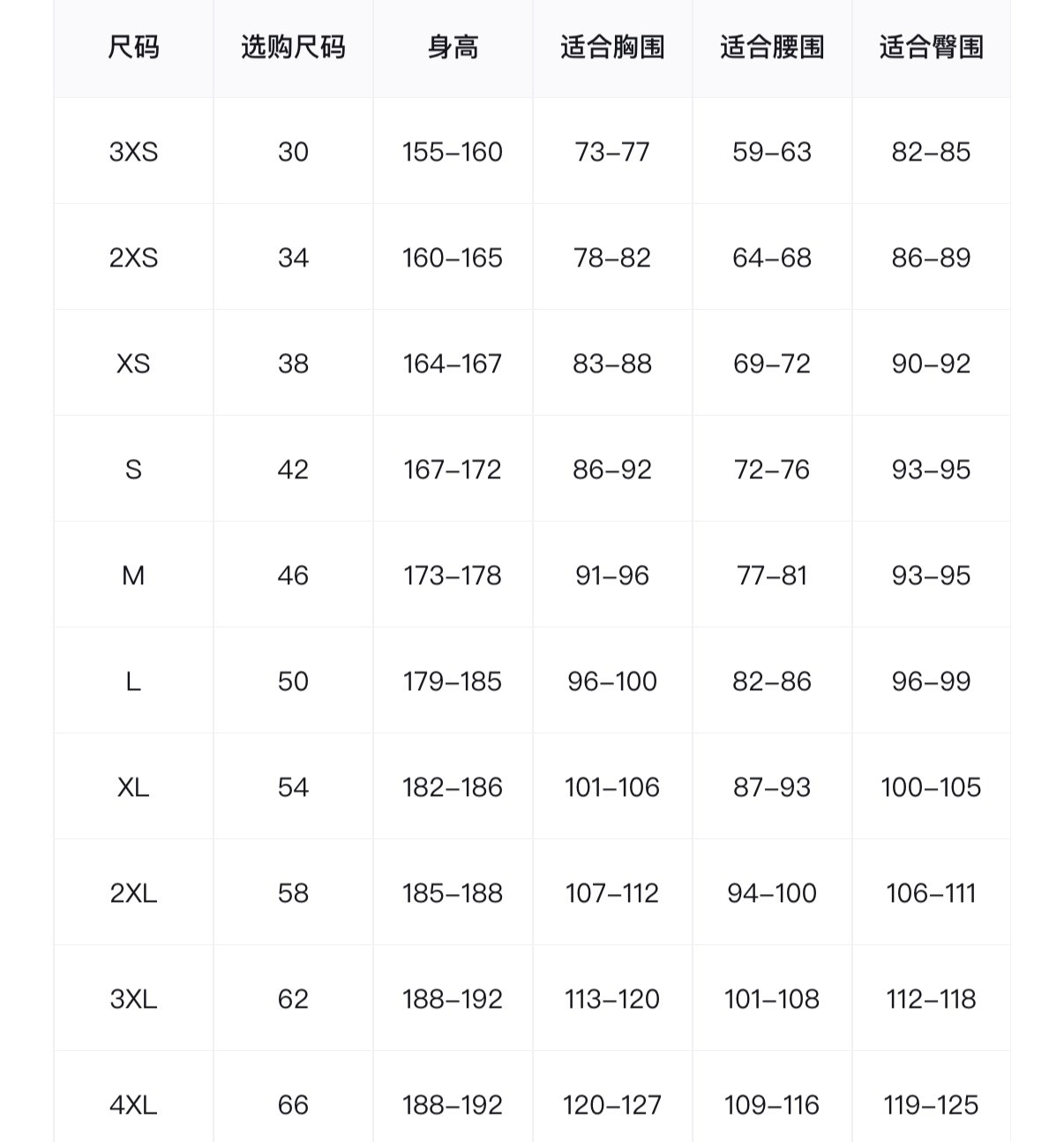Click waist range 87–93 cell
Image resolution: width=1064 pixels, height=1142 pixels.
click(772, 787)
